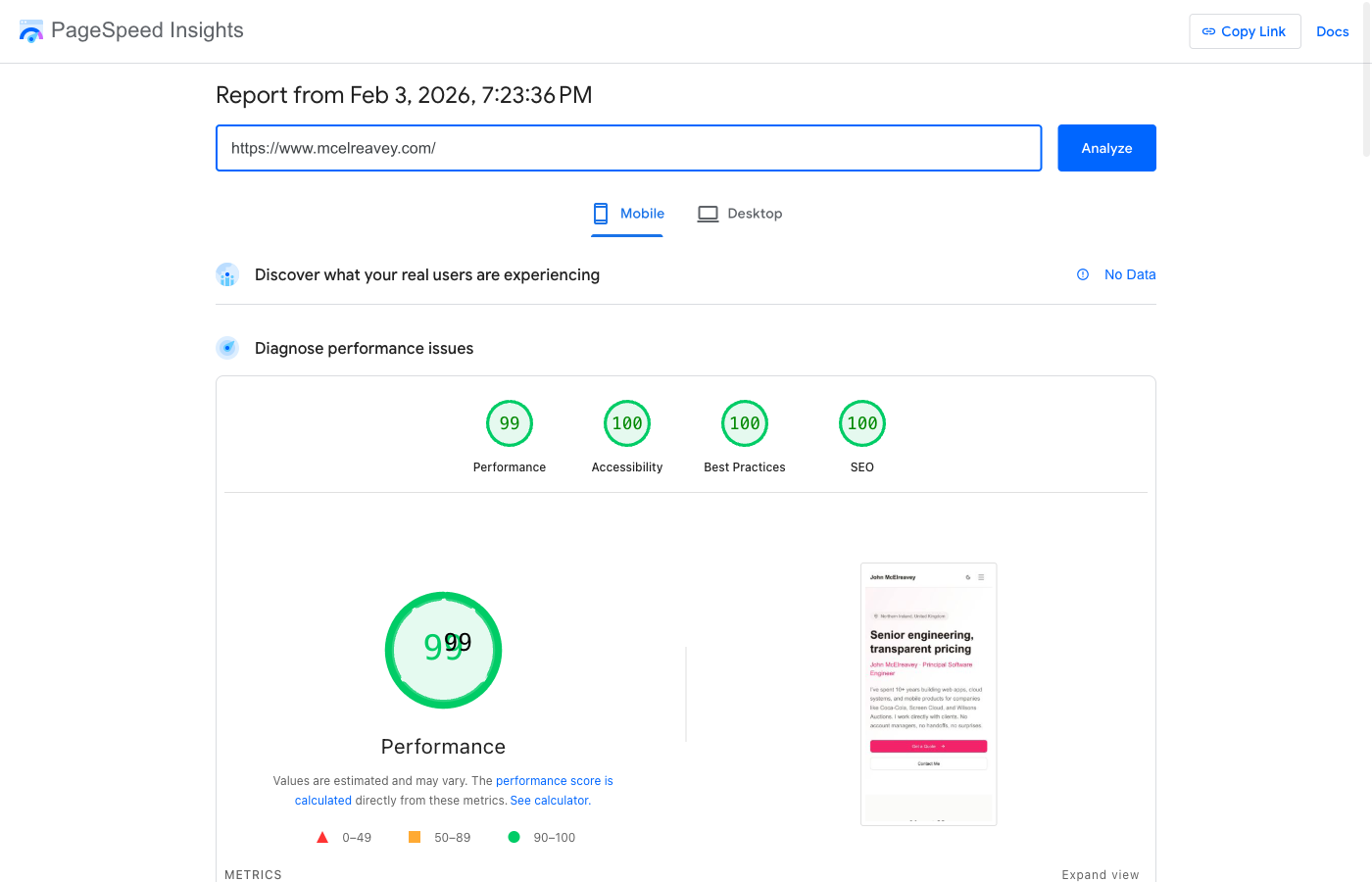Screen dimensions: 1372x882
Task: Click the Best Practices 100 score badge
Action: coord(745,422)
